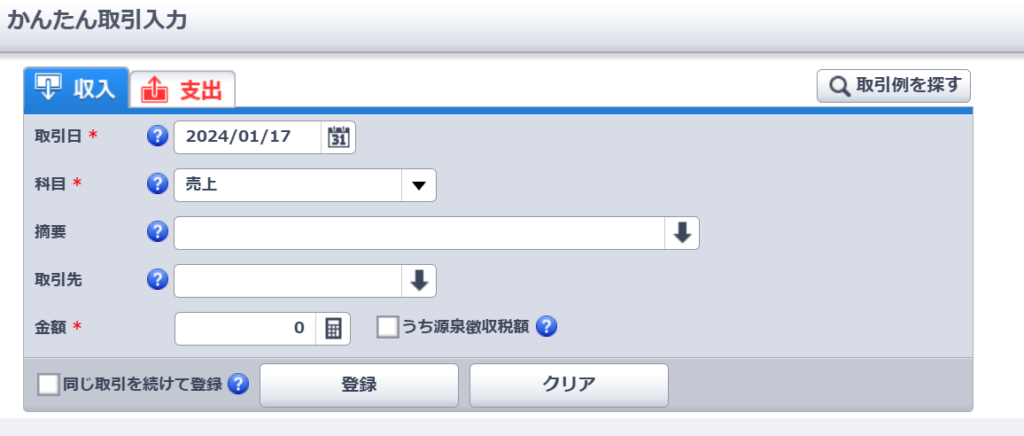The image size is (1024, 436).
Task: Open the calculator icon beside 金額
Action: click(x=334, y=328)
